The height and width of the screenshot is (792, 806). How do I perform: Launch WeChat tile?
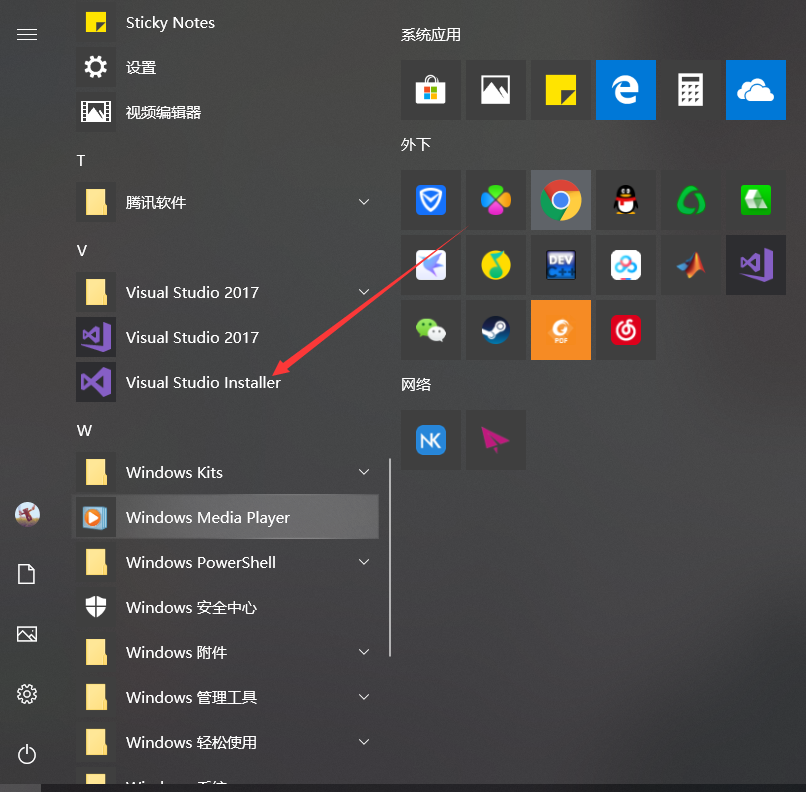point(431,330)
